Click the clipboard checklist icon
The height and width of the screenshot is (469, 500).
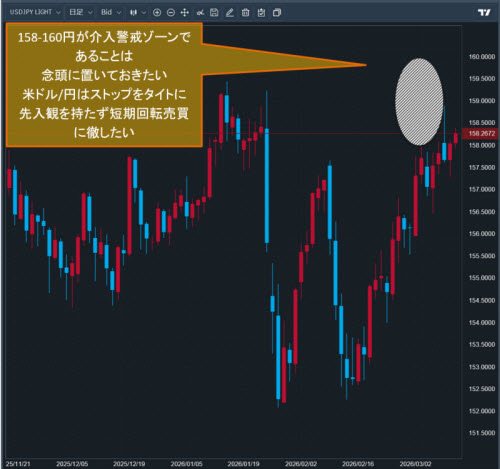(x=261, y=13)
